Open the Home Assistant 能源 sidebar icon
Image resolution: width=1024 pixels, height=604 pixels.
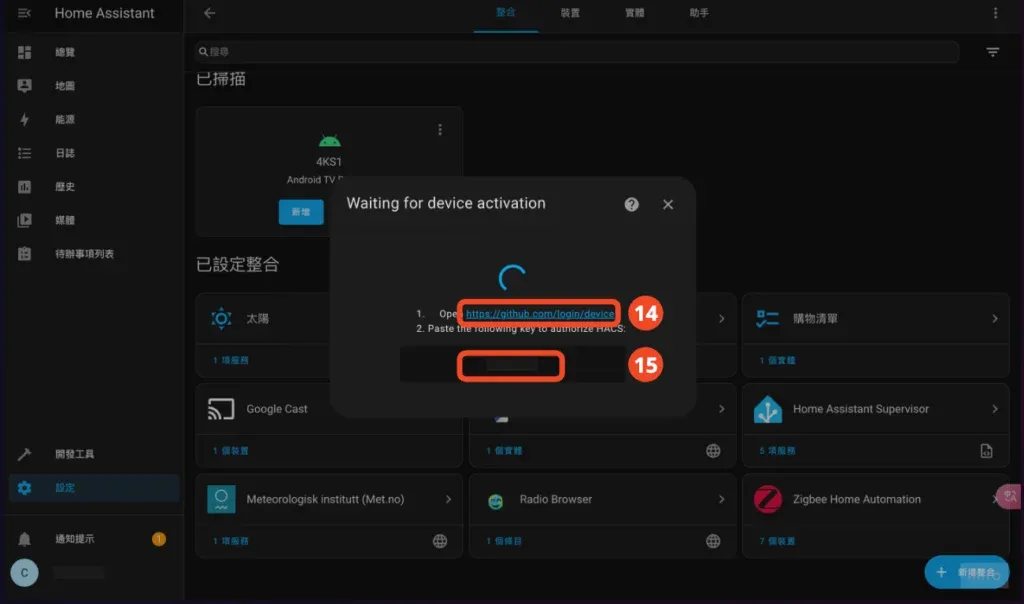pyautogui.click(x=23, y=118)
